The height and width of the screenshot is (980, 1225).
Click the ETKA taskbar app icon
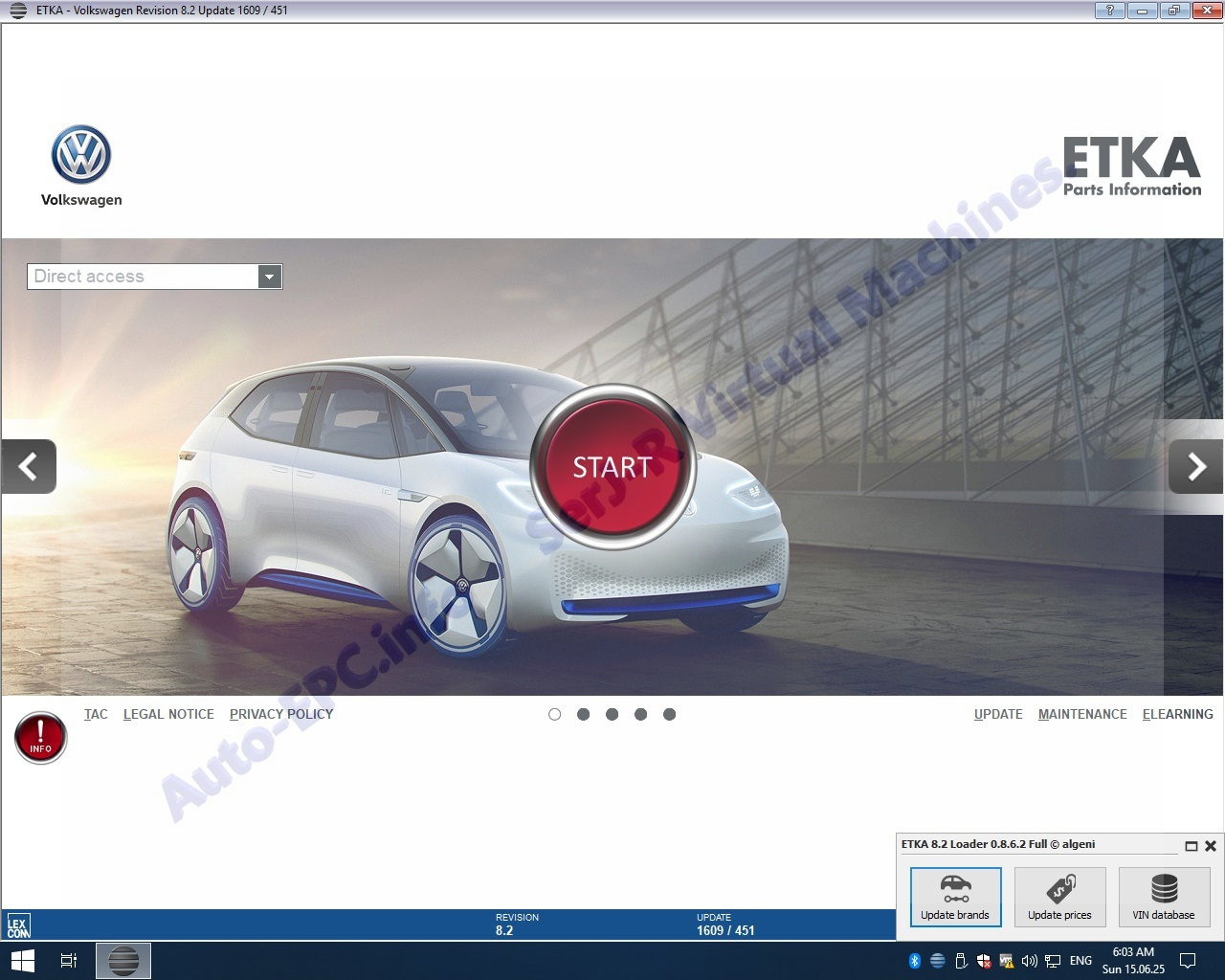coord(123,960)
